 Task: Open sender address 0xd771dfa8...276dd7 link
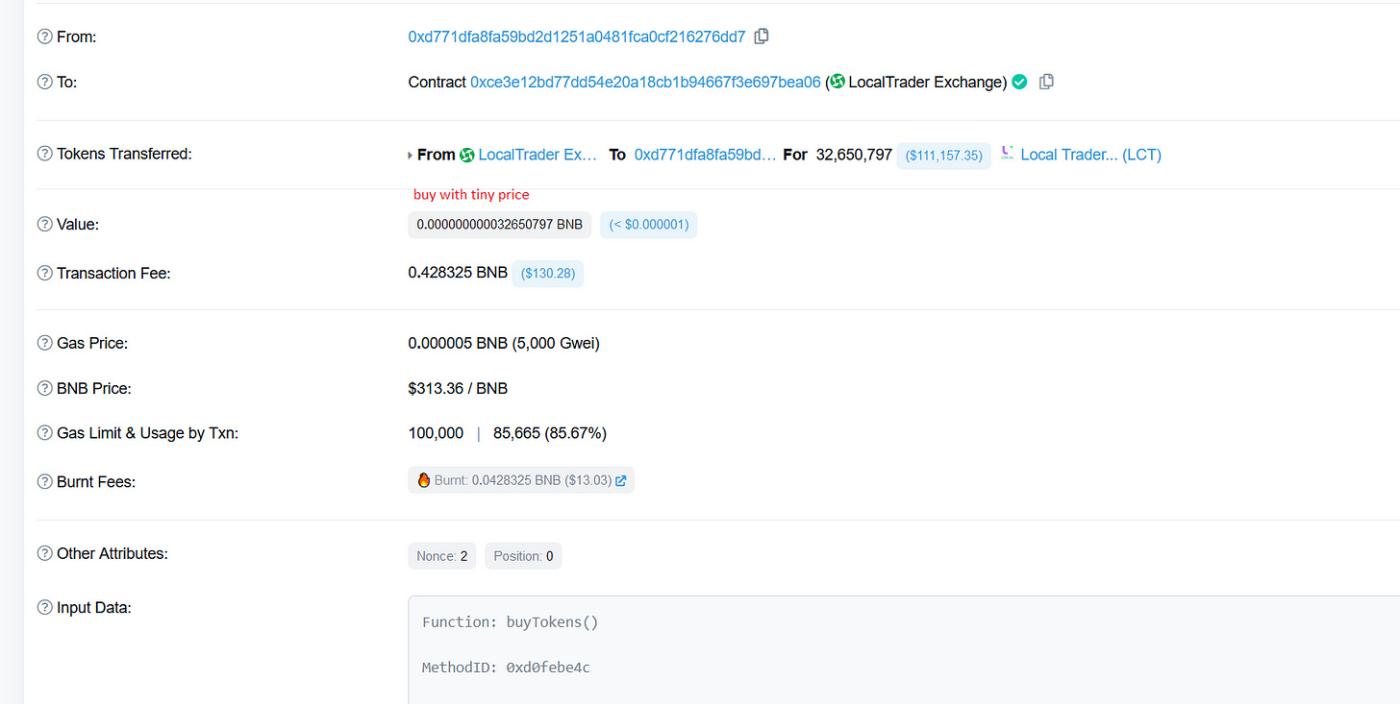coord(576,37)
